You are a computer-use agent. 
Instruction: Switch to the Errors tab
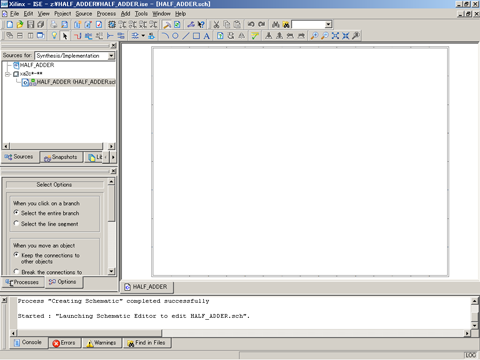(64, 343)
